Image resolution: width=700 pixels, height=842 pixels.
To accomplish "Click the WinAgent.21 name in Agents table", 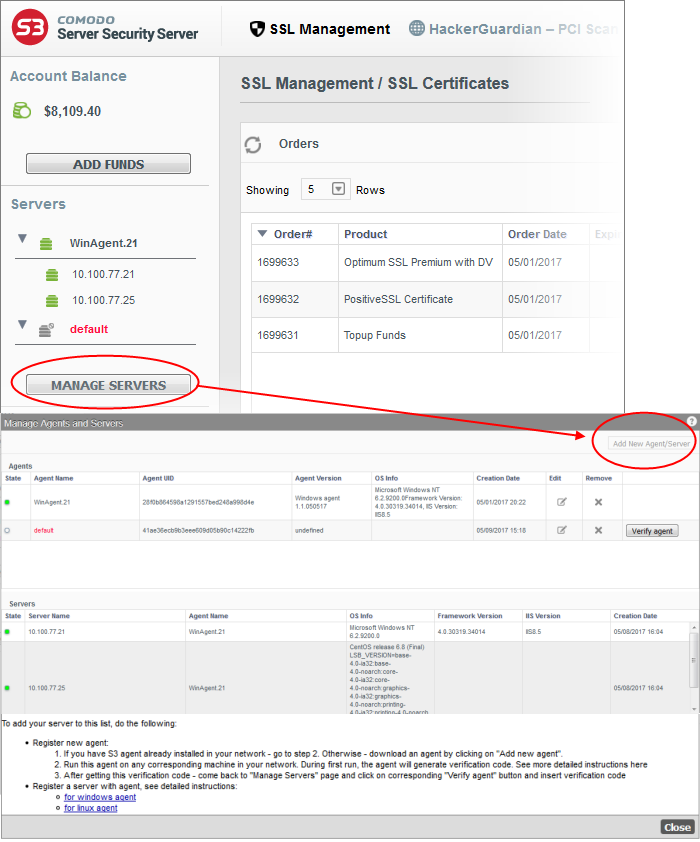I will (52, 503).
